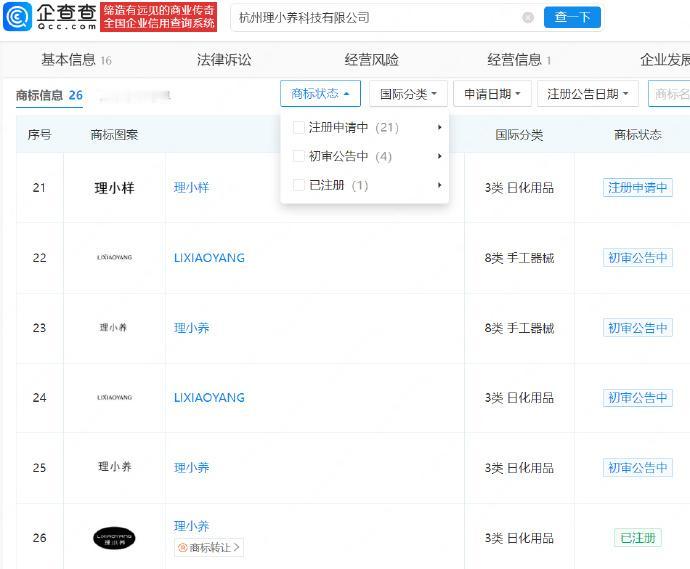690x569 pixels.
Task: Expand the 初审公告中 submenu arrow
Action: click(439, 156)
